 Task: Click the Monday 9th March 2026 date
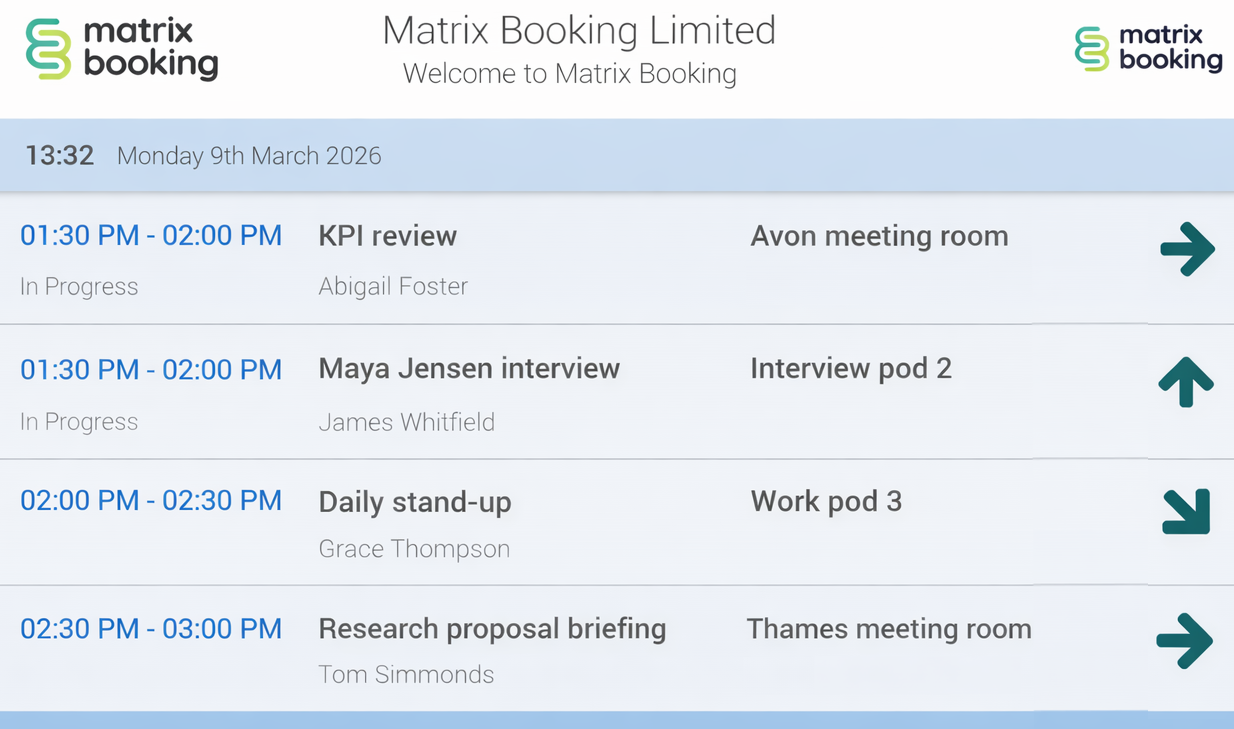[x=249, y=156]
